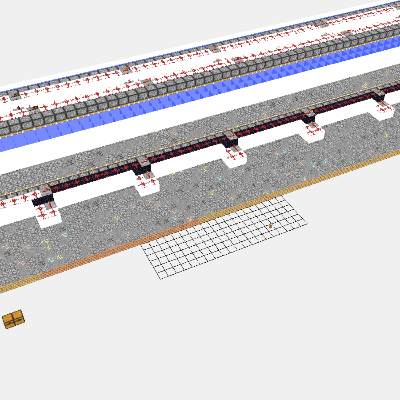
Task: Click the leftmost black obsidian block segment
Action: pyautogui.click(x=43, y=200)
